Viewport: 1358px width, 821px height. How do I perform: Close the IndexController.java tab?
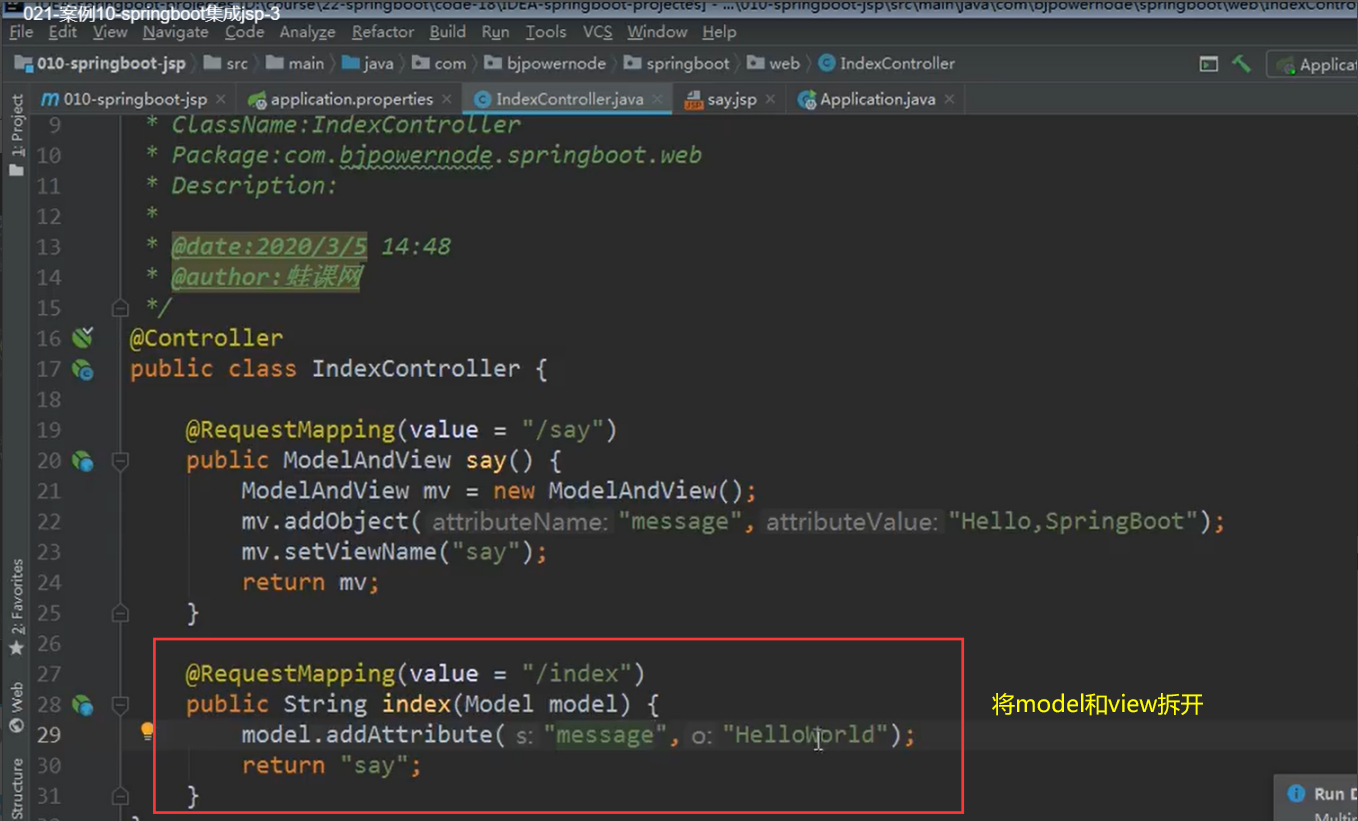click(657, 99)
